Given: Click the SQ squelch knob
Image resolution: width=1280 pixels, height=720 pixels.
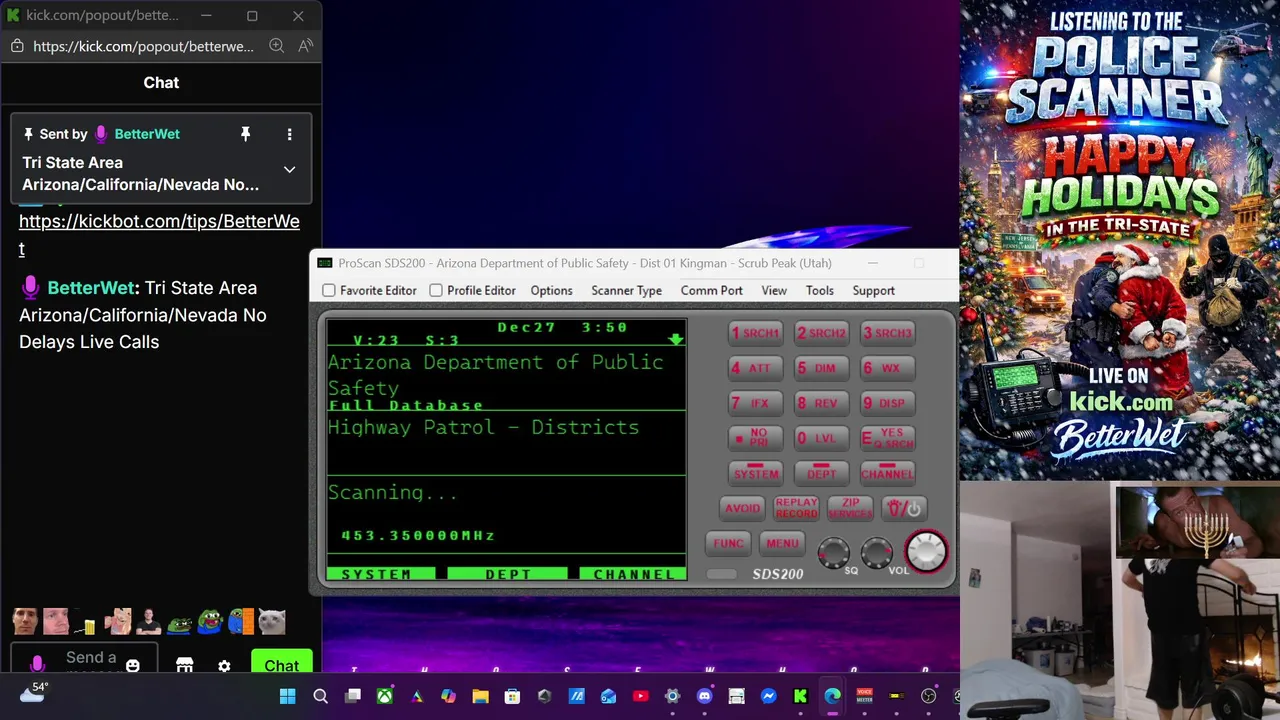Looking at the screenshot, I should click(x=834, y=552).
